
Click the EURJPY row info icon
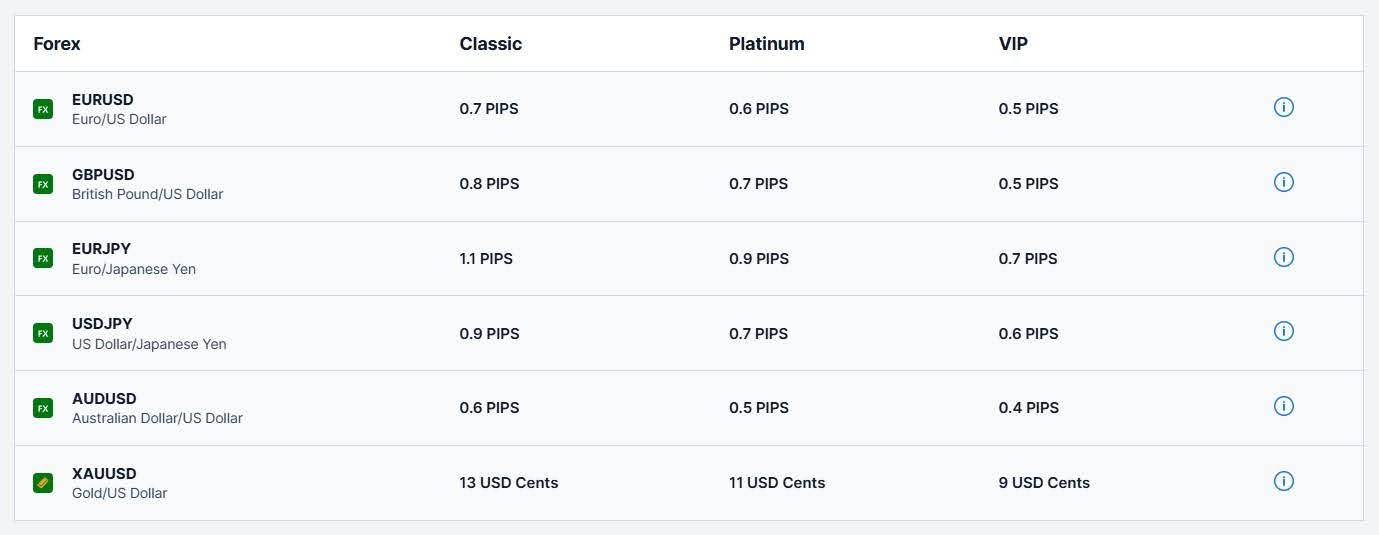[x=1284, y=257]
